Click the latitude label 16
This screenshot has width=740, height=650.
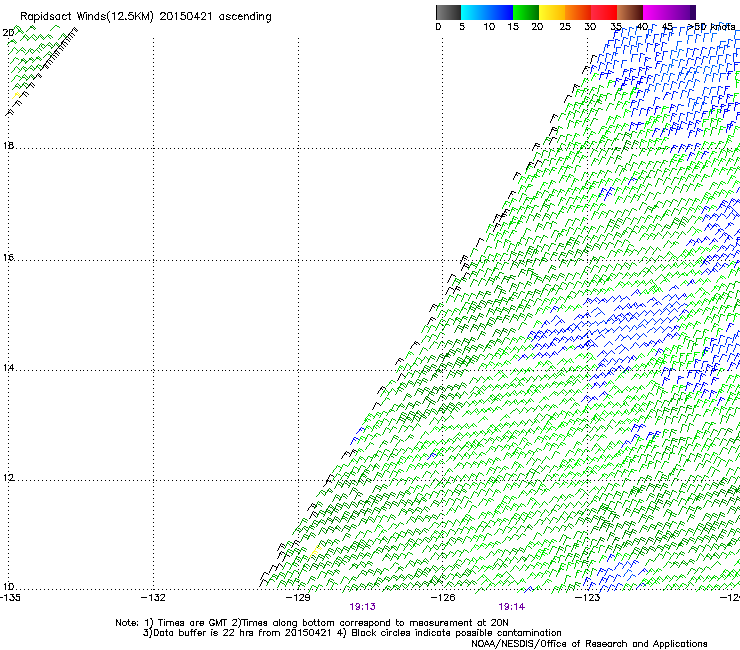coord(8,257)
